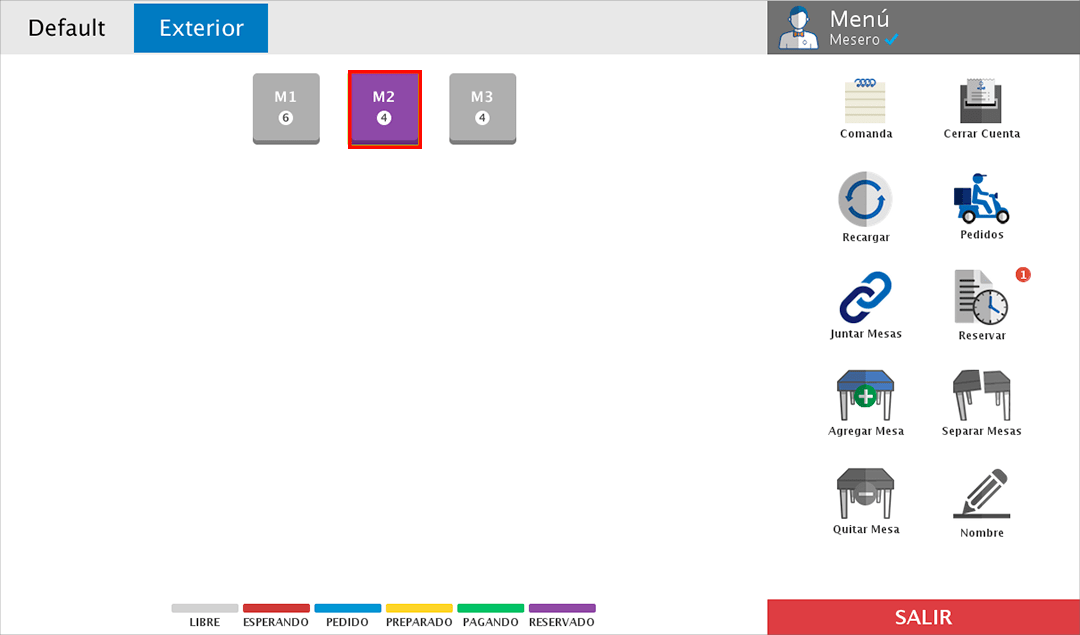The height and width of the screenshot is (635, 1080).
Task: Open Pedidos delivery scooter icon
Action: (981, 199)
